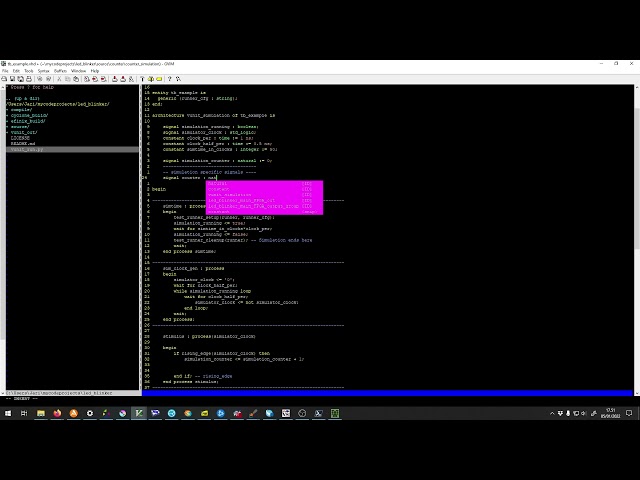Click the Load session toolbar icon

point(115,79)
